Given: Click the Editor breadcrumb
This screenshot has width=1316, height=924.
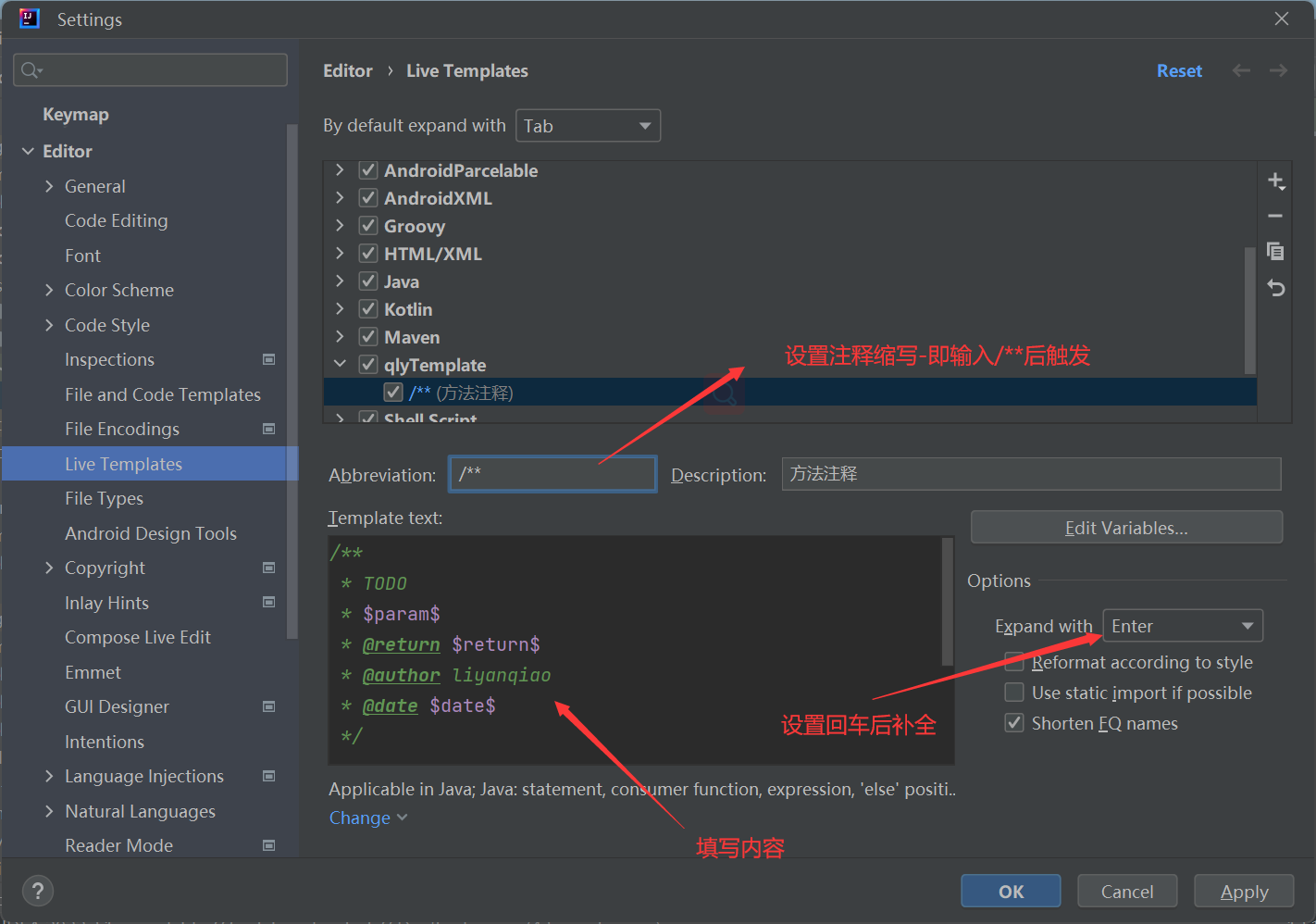Looking at the screenshot, I should pos(348,70).
